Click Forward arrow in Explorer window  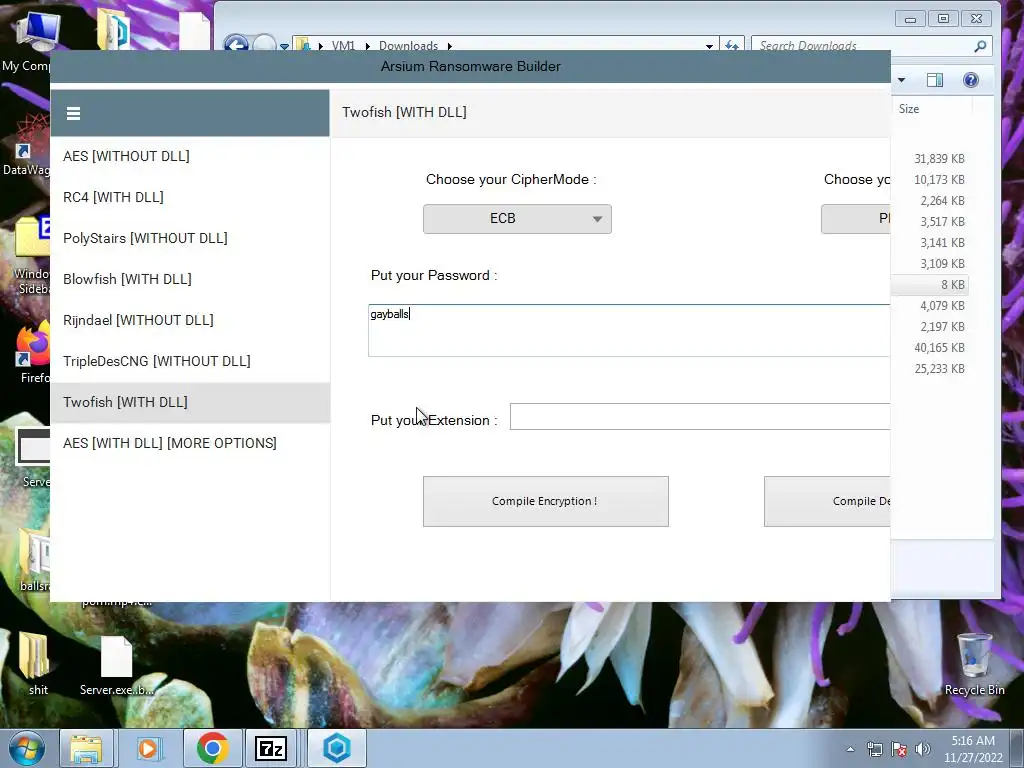pos(264,46)
